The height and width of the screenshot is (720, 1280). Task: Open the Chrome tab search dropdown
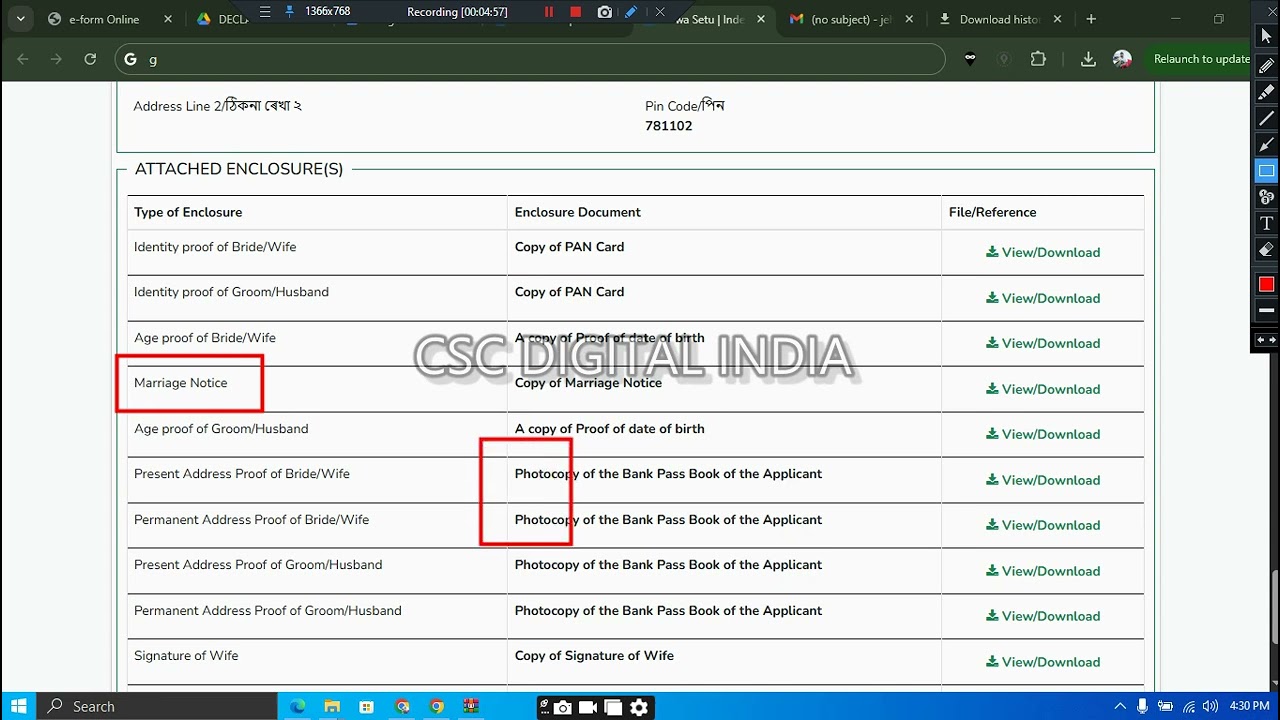coord(20,19)
